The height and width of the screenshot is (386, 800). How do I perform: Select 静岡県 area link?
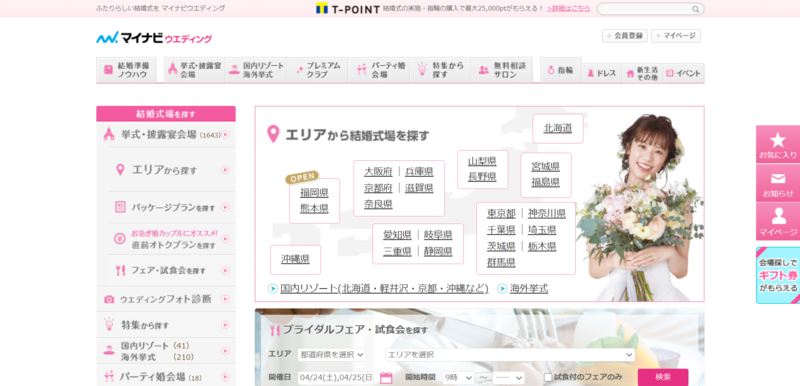[x=438, y=251]
